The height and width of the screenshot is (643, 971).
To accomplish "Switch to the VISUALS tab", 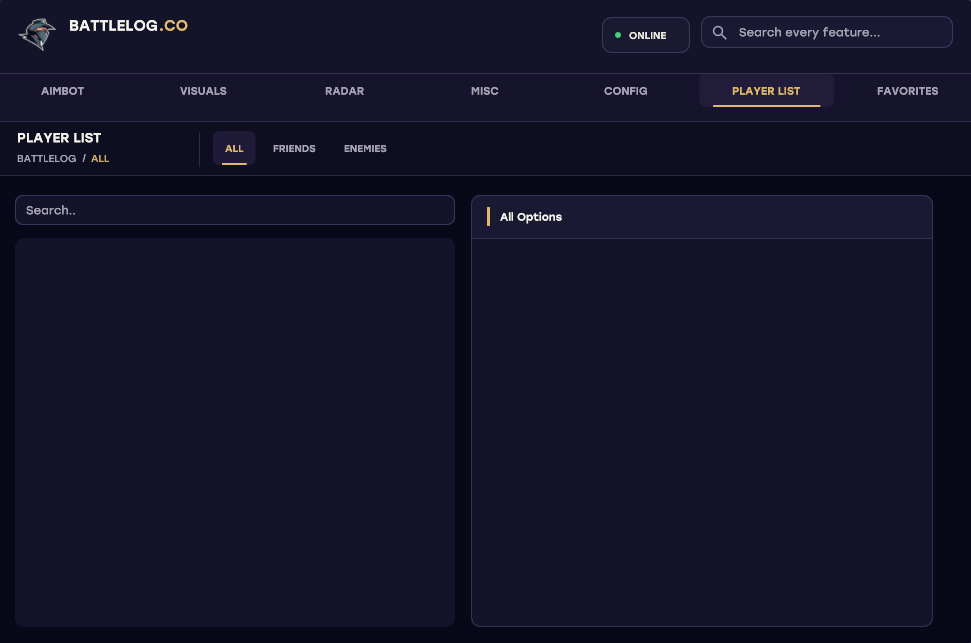I will 203,91.
